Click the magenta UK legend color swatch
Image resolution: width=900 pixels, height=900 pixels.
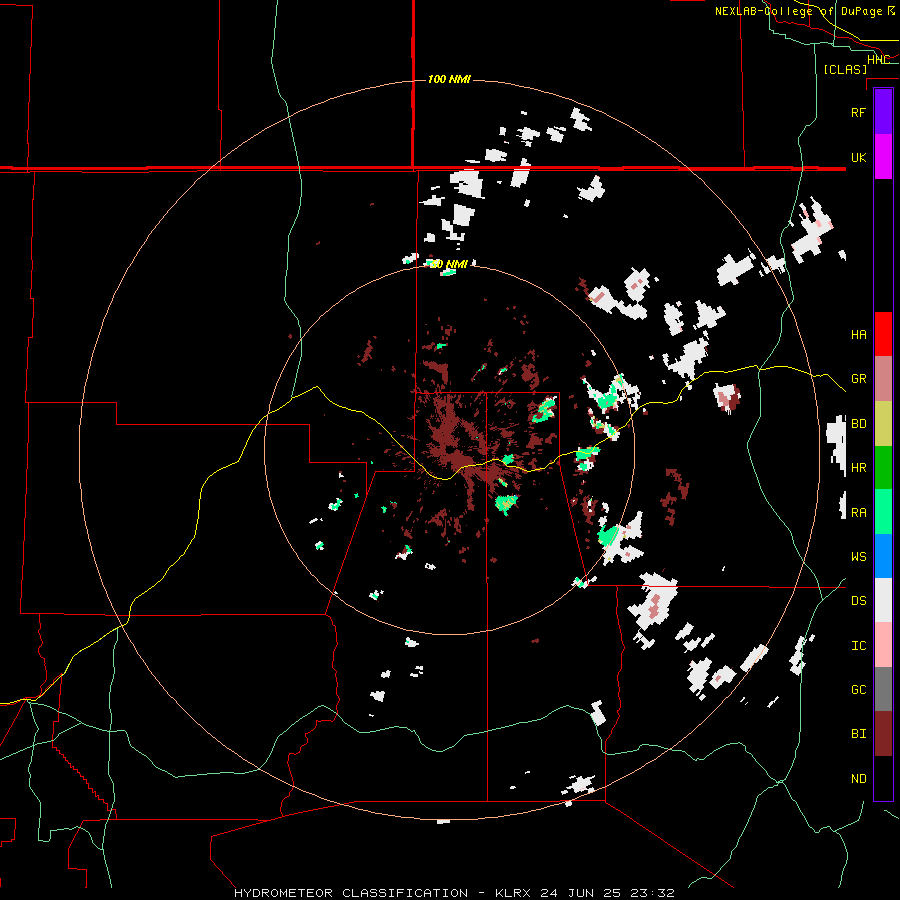pos(883,157)
